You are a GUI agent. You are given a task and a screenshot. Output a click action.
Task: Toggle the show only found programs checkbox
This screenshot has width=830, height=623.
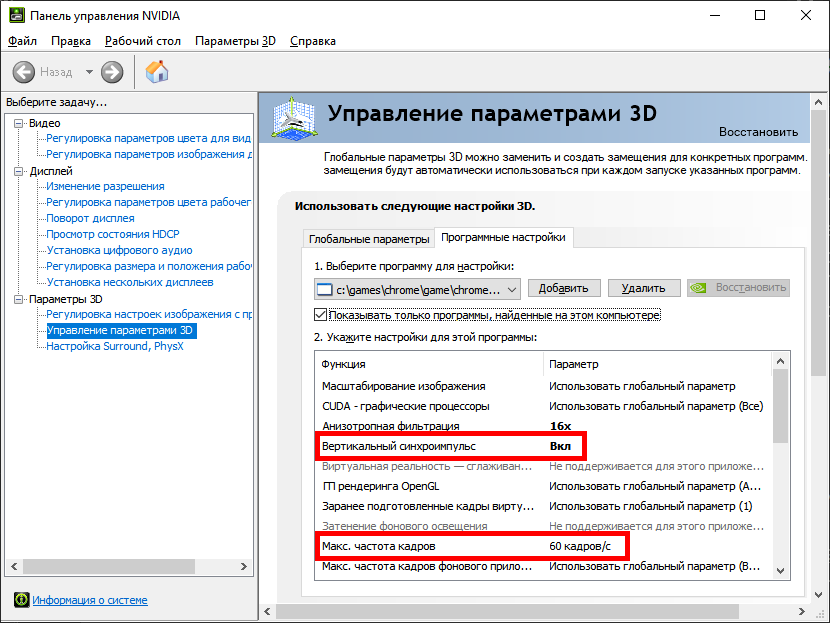tap(320, 315)
